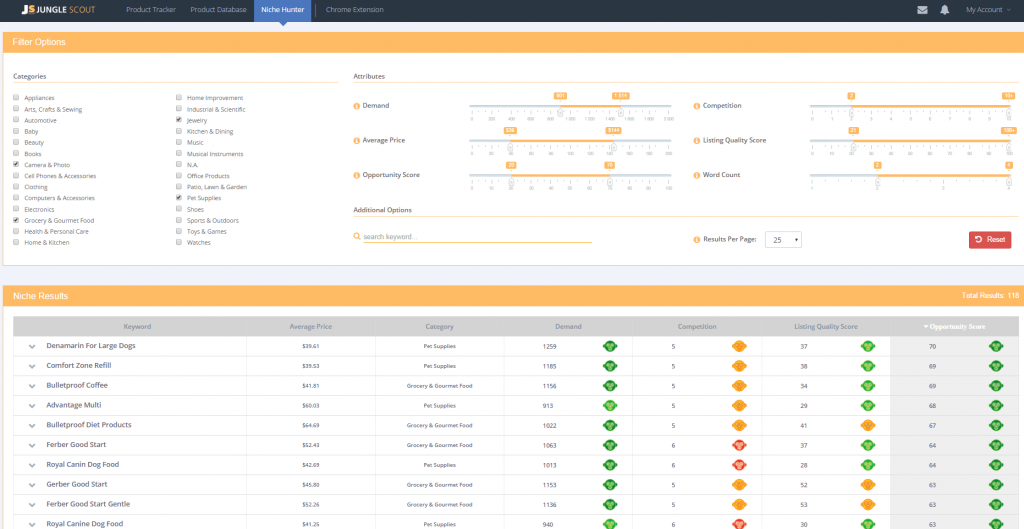
Task: Click the Opportunity Score info icon
Action: click(x=357, y=175)
